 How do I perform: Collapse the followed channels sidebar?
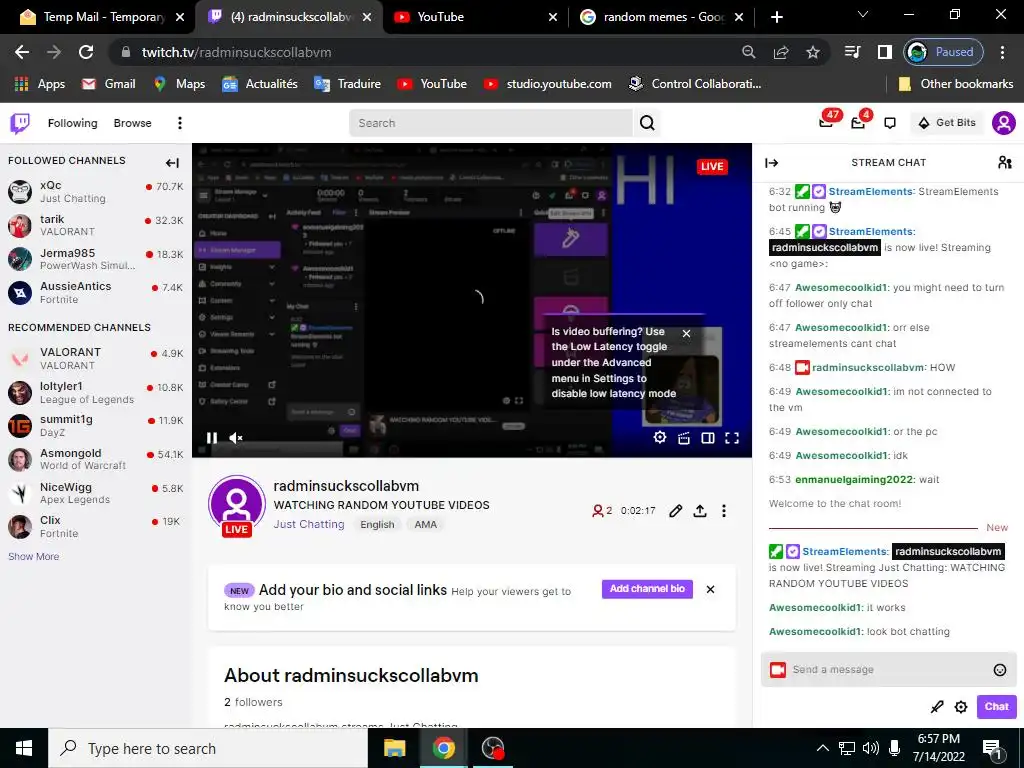tap(172, 163)
